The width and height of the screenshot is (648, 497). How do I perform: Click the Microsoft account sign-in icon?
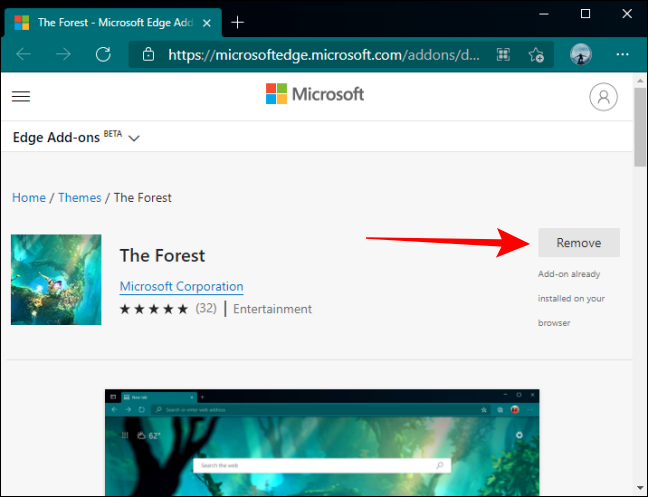602,96
